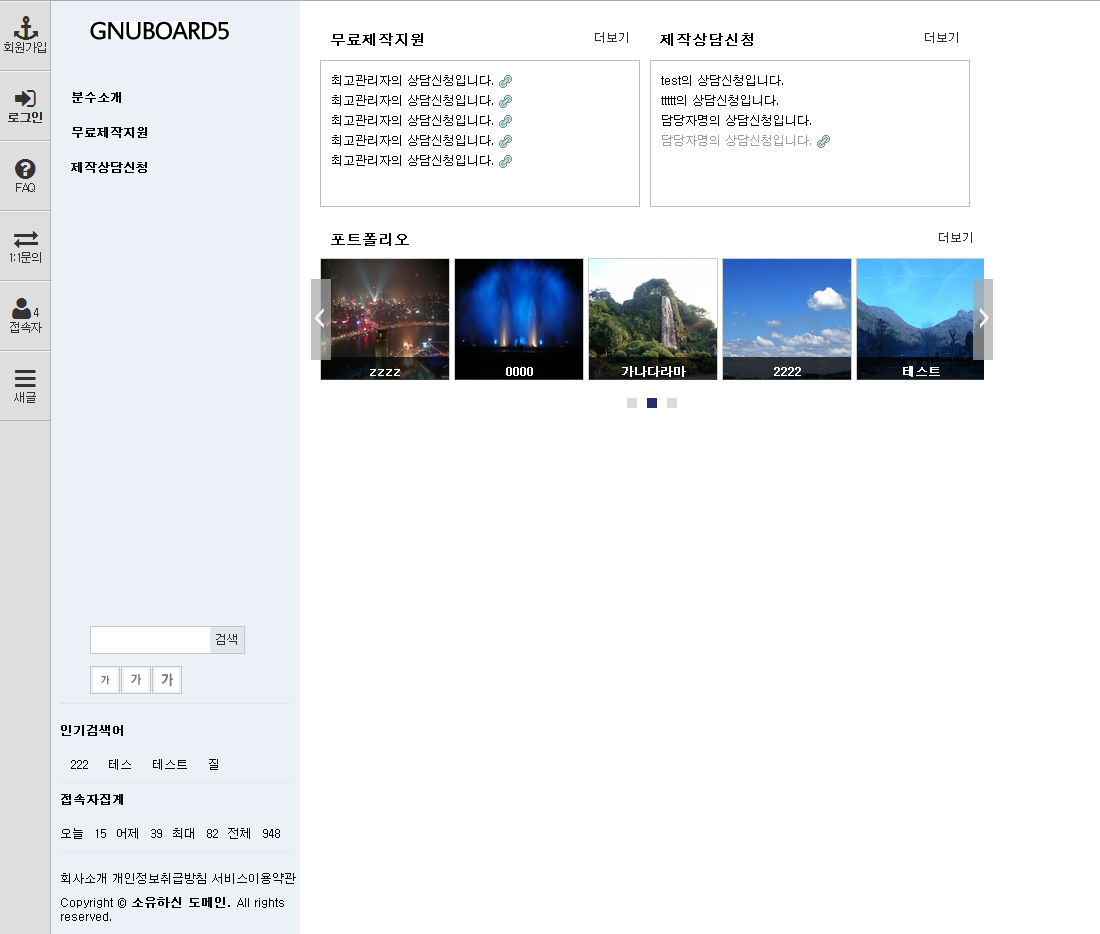Go to previous portfolio slide arrow
Screen dimensions: 1100x934
[x=320, y=319]
